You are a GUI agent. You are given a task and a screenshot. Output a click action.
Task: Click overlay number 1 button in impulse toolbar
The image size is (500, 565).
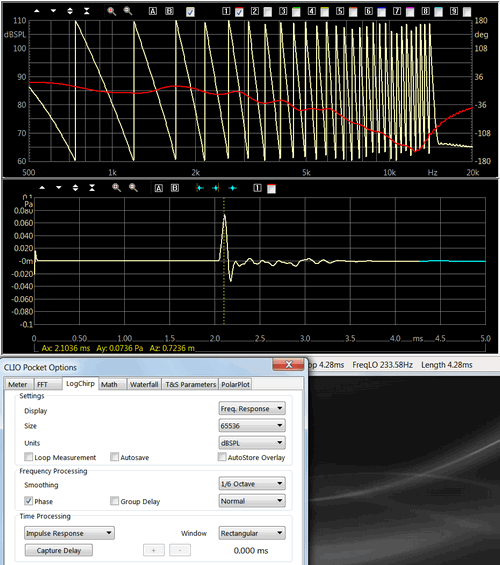pos(257,188)
